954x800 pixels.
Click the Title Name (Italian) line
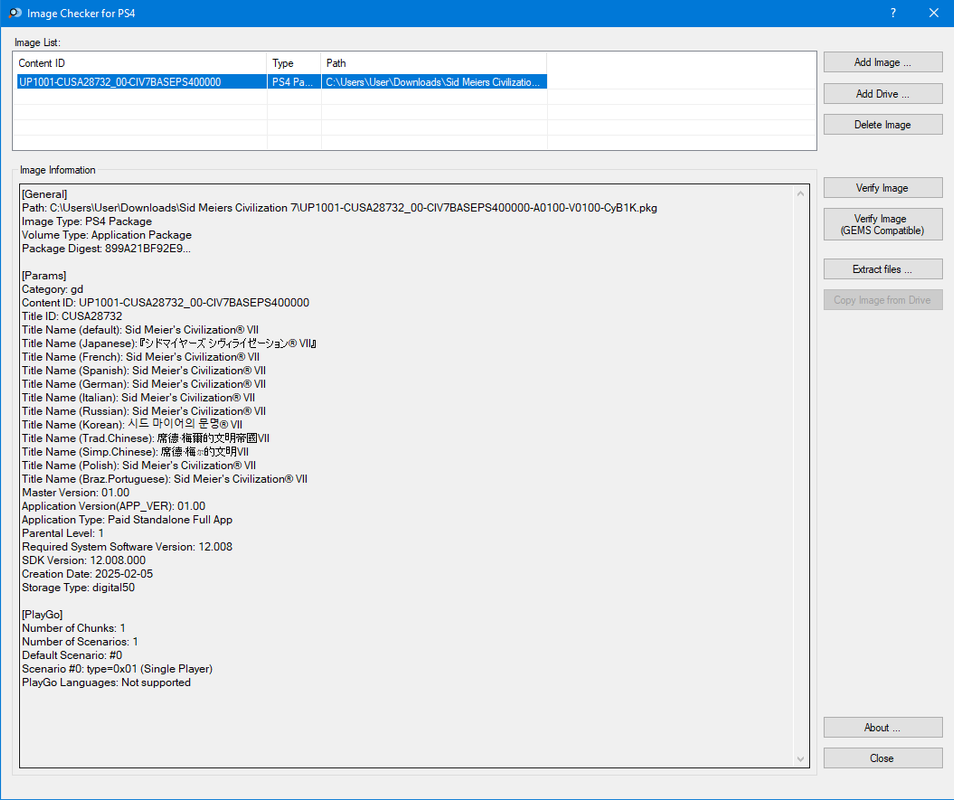138,397
